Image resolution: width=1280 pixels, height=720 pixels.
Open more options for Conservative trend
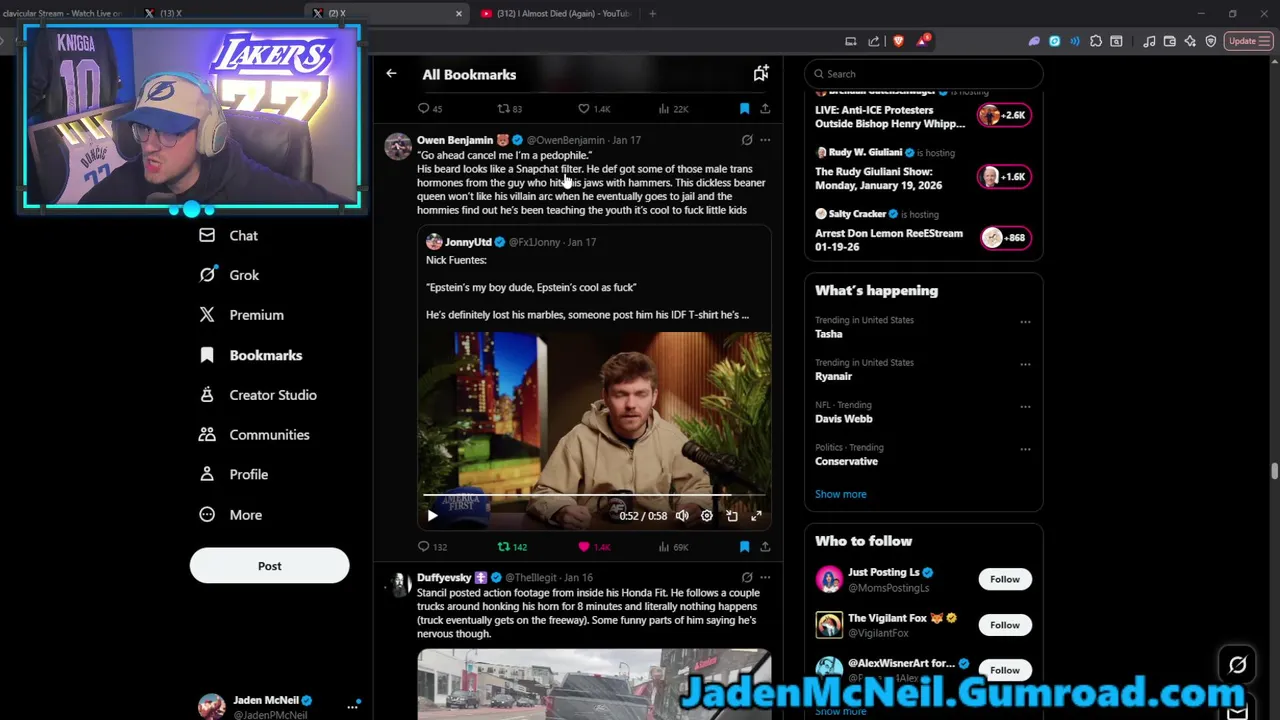[1025, 449]
